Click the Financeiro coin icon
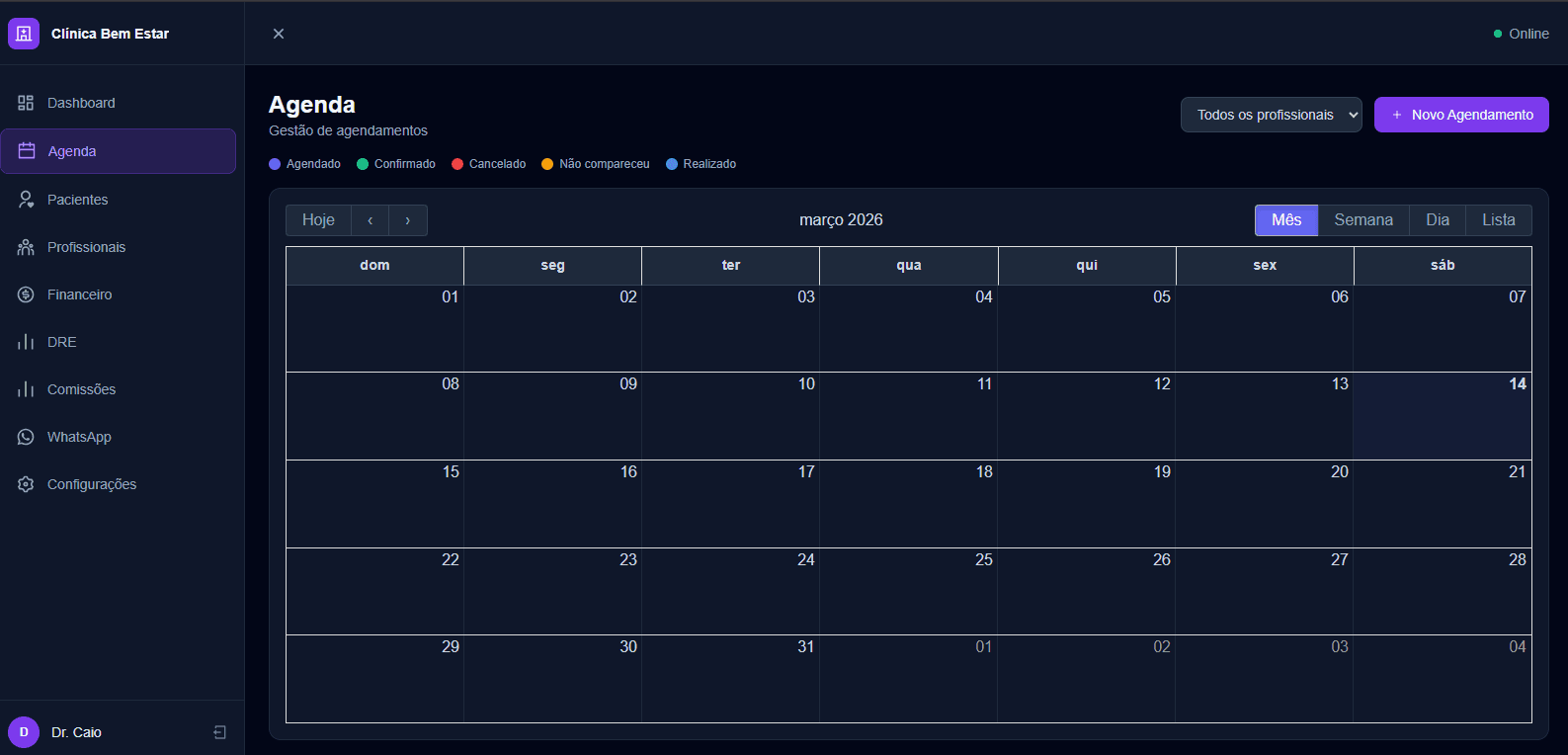 pos(26,294)
